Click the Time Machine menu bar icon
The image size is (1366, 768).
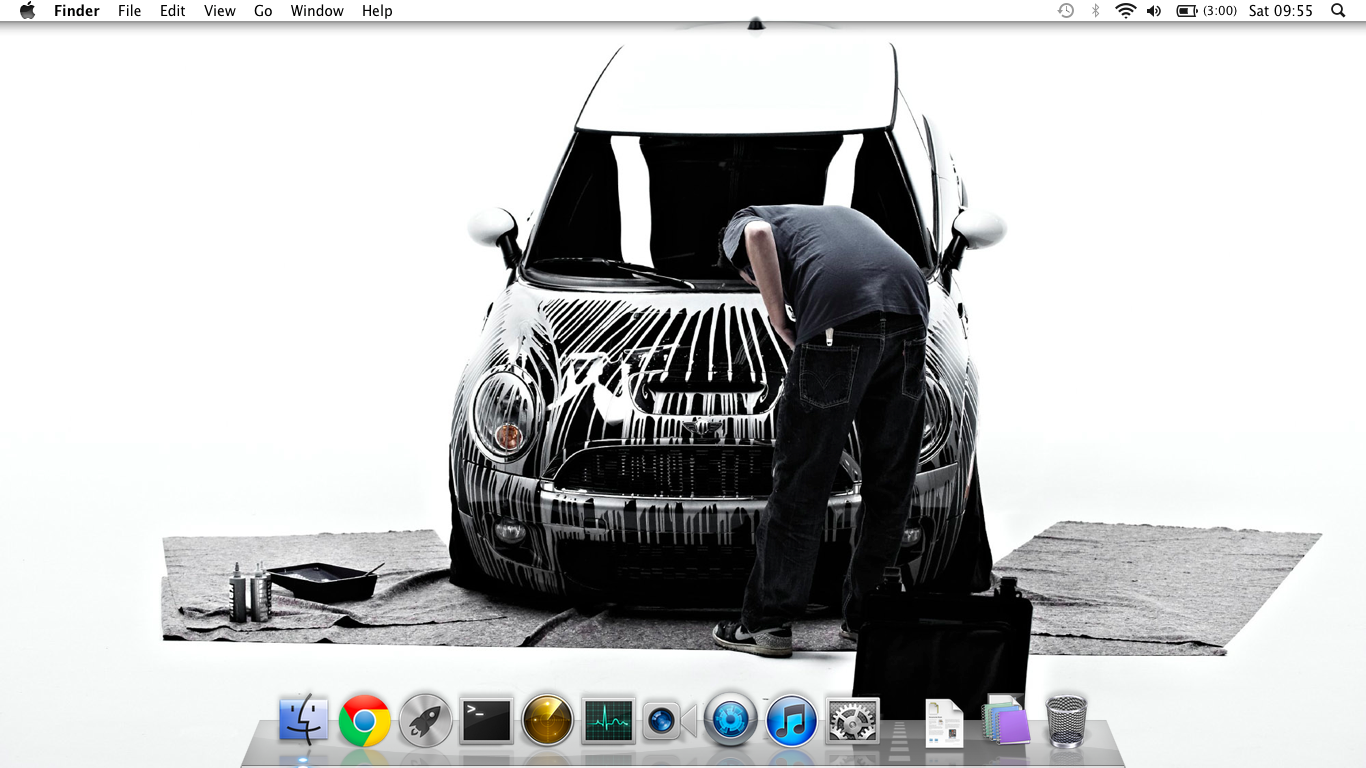pos(1066,11)
